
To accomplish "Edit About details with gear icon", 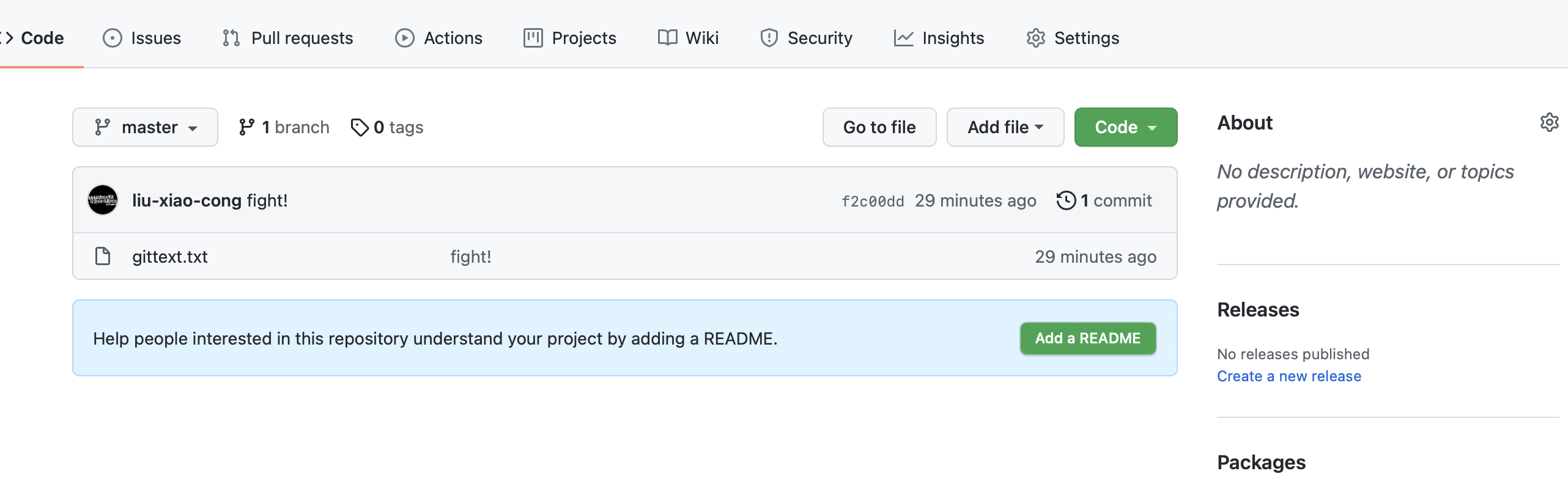I will point(1549,122).
